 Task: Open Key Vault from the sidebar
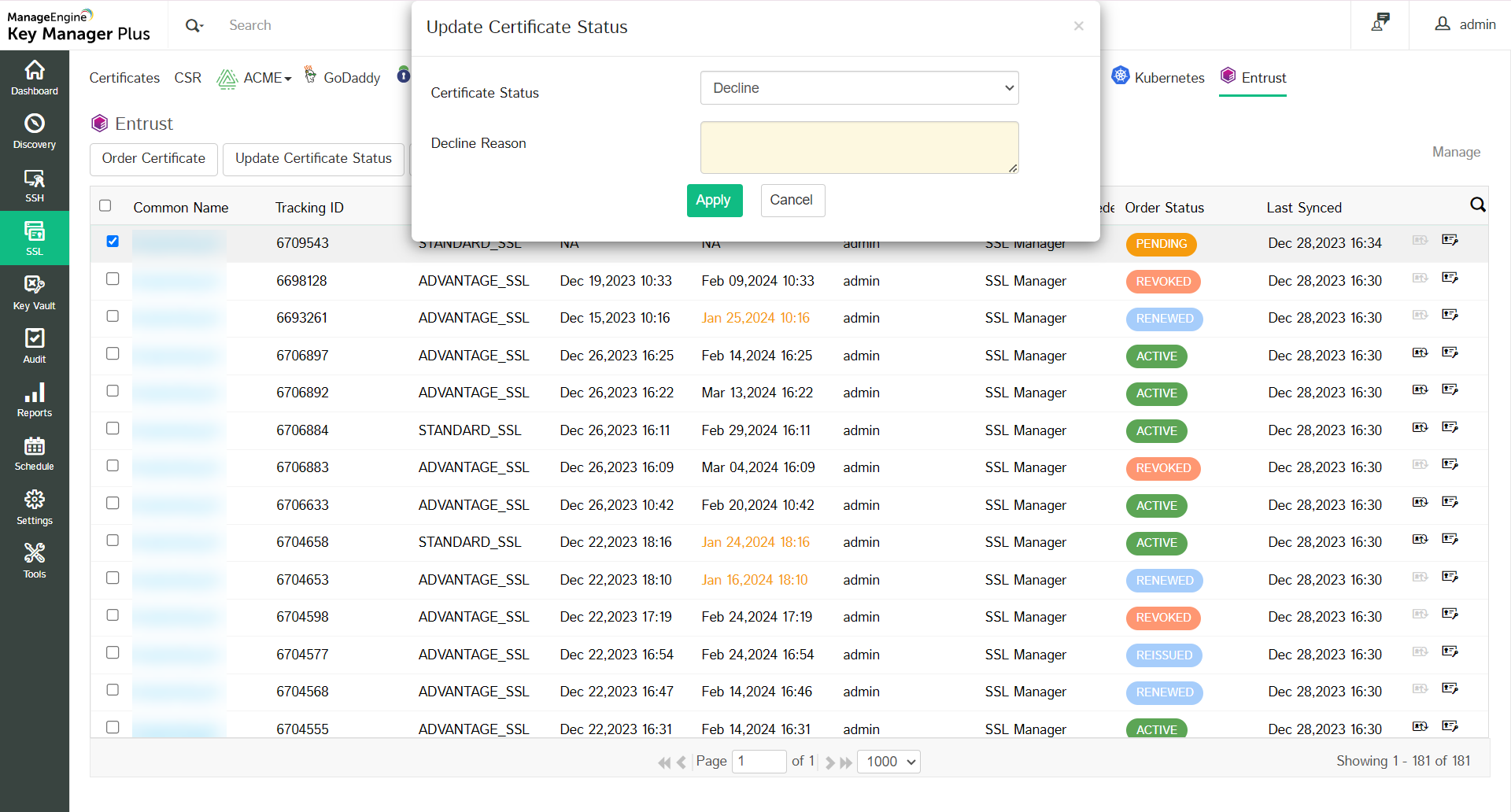pyautogui.click(x=35, y=292)
